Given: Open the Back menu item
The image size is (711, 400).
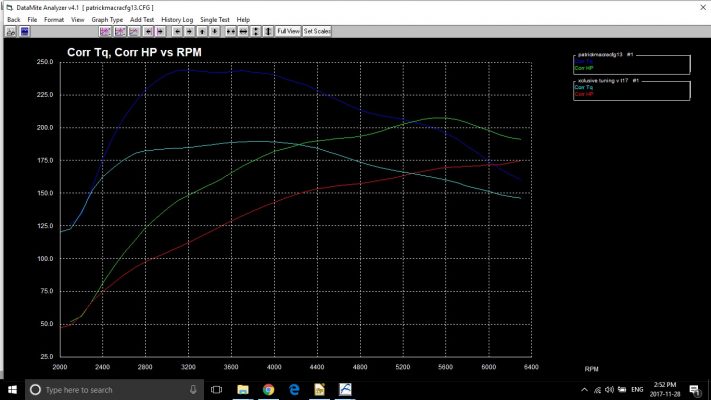Looking at the screenshot, I should pos(14,20).
